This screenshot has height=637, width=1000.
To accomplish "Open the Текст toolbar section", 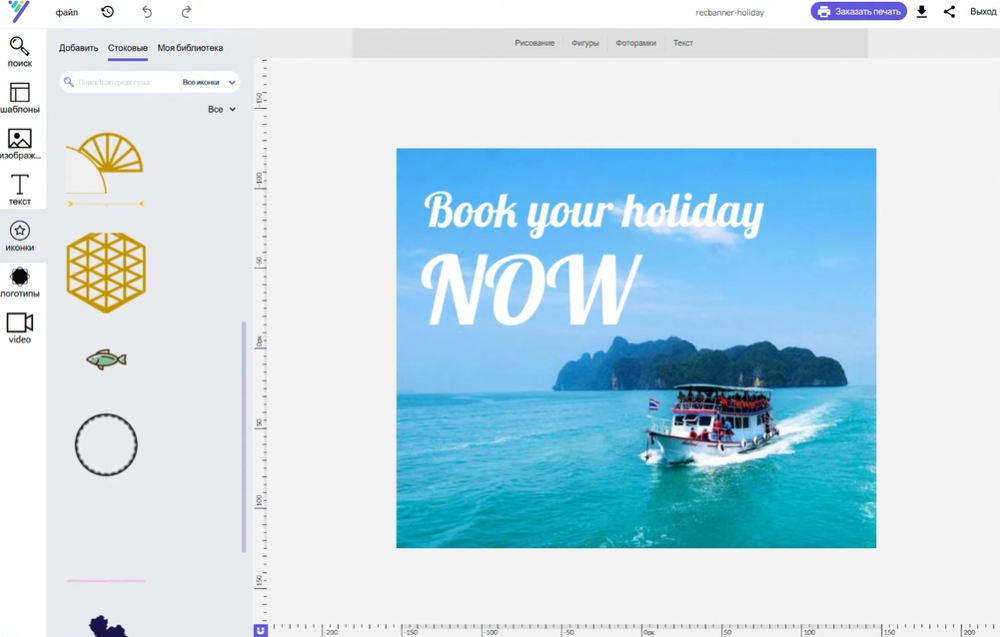I will tap(683, 43).
